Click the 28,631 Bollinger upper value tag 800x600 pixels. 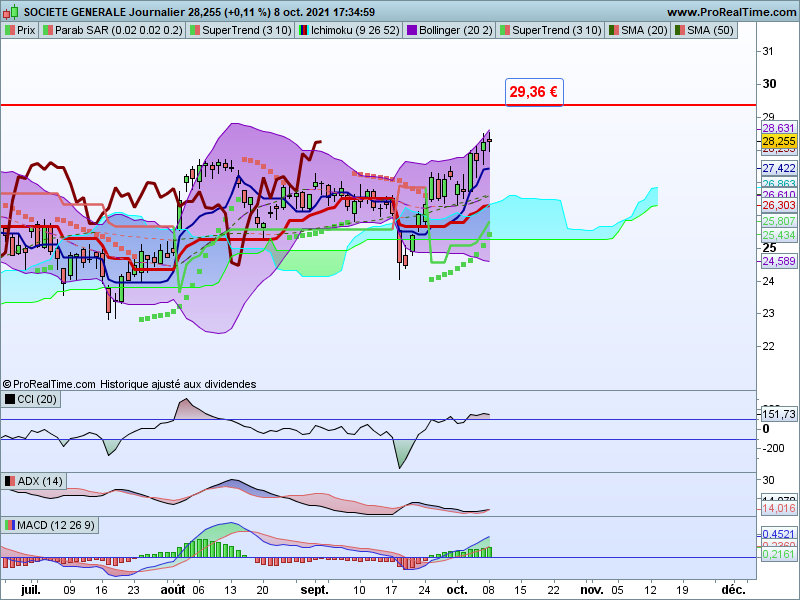coord(779,128)
